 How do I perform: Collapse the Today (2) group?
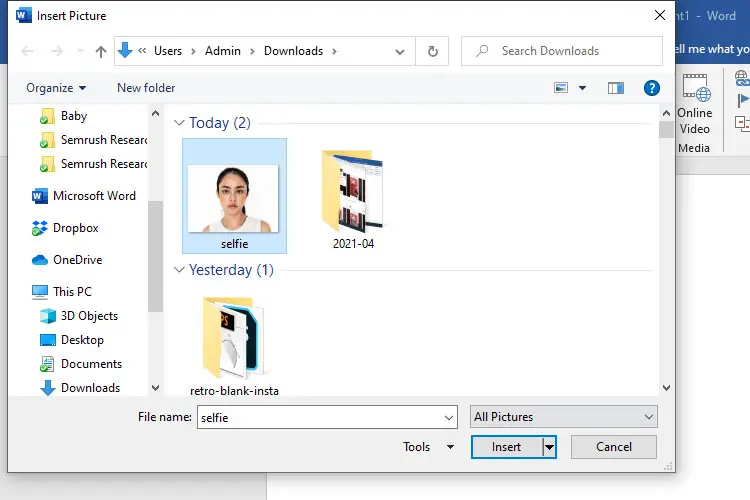179,123
